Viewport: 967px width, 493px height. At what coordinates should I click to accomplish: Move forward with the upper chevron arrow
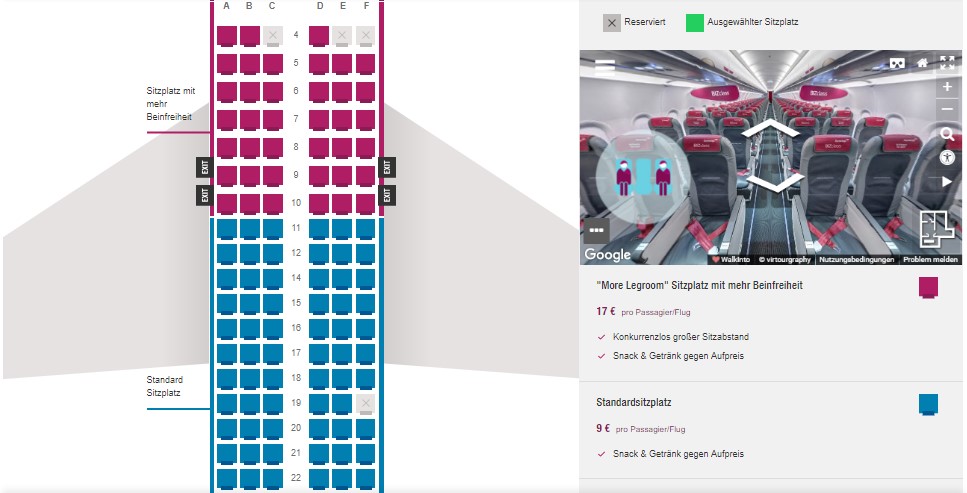(770, 130)
